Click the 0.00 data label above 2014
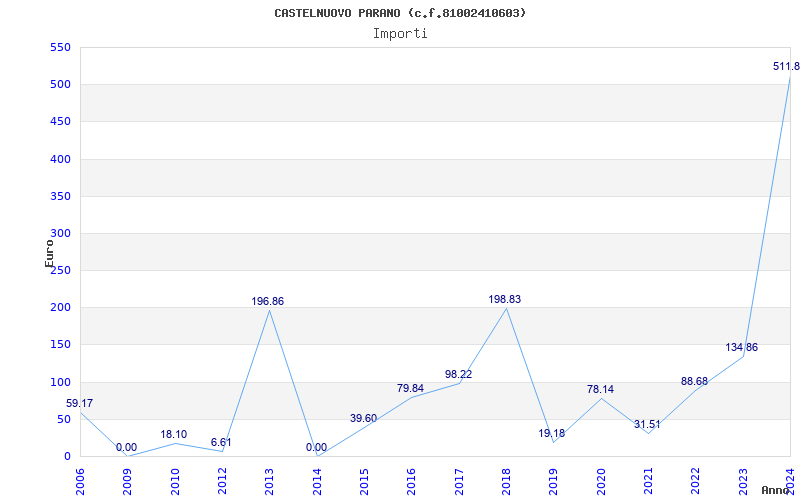Viewport: 800px width, 500px height. point(316,448)
